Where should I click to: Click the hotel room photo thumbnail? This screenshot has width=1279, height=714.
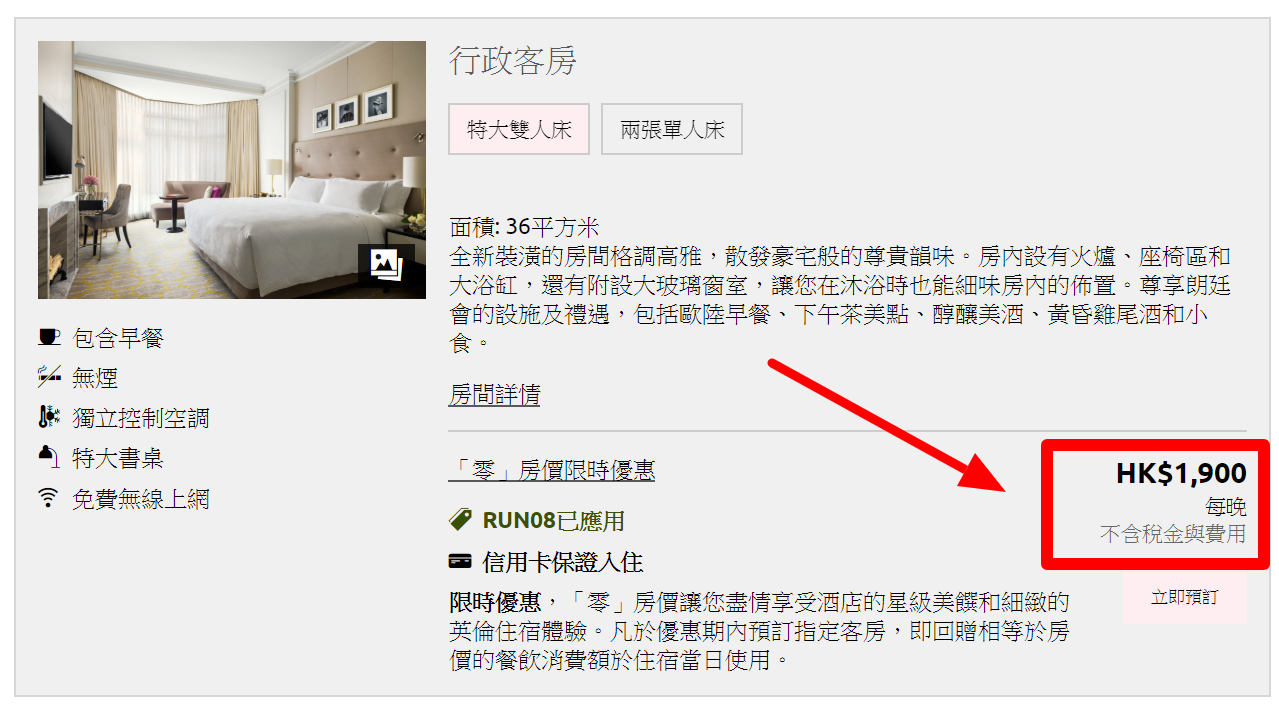click(232, 170)
